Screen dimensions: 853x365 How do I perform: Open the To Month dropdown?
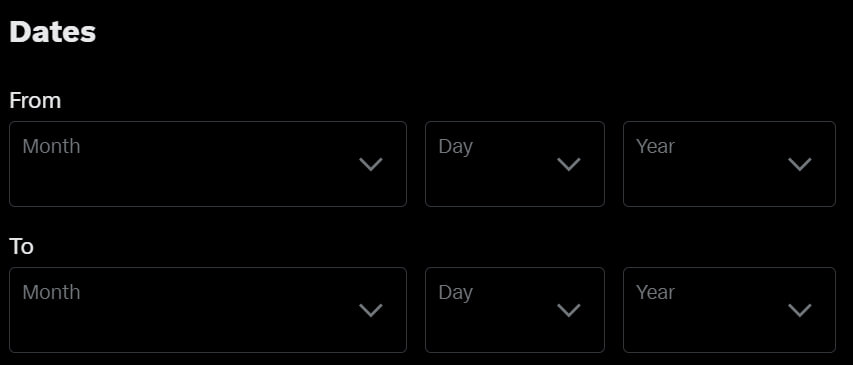[208, 310]
